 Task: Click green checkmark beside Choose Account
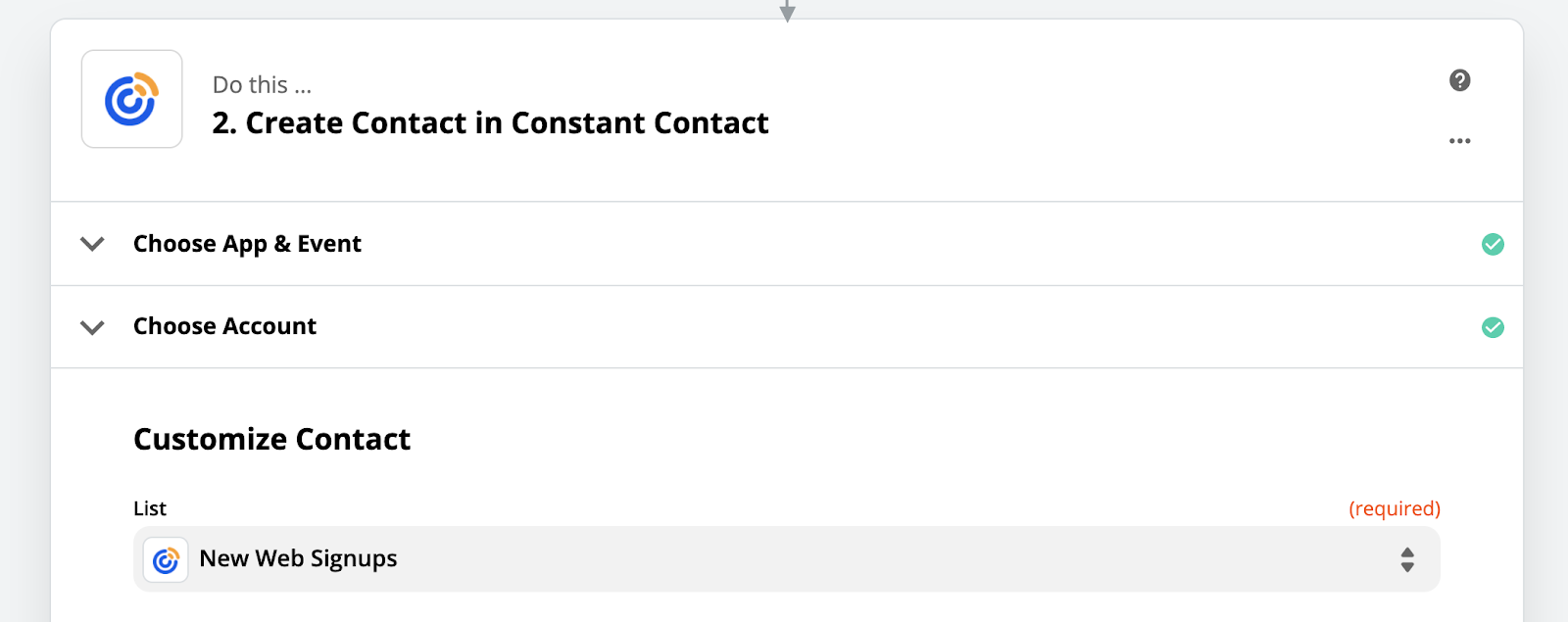1493,327
